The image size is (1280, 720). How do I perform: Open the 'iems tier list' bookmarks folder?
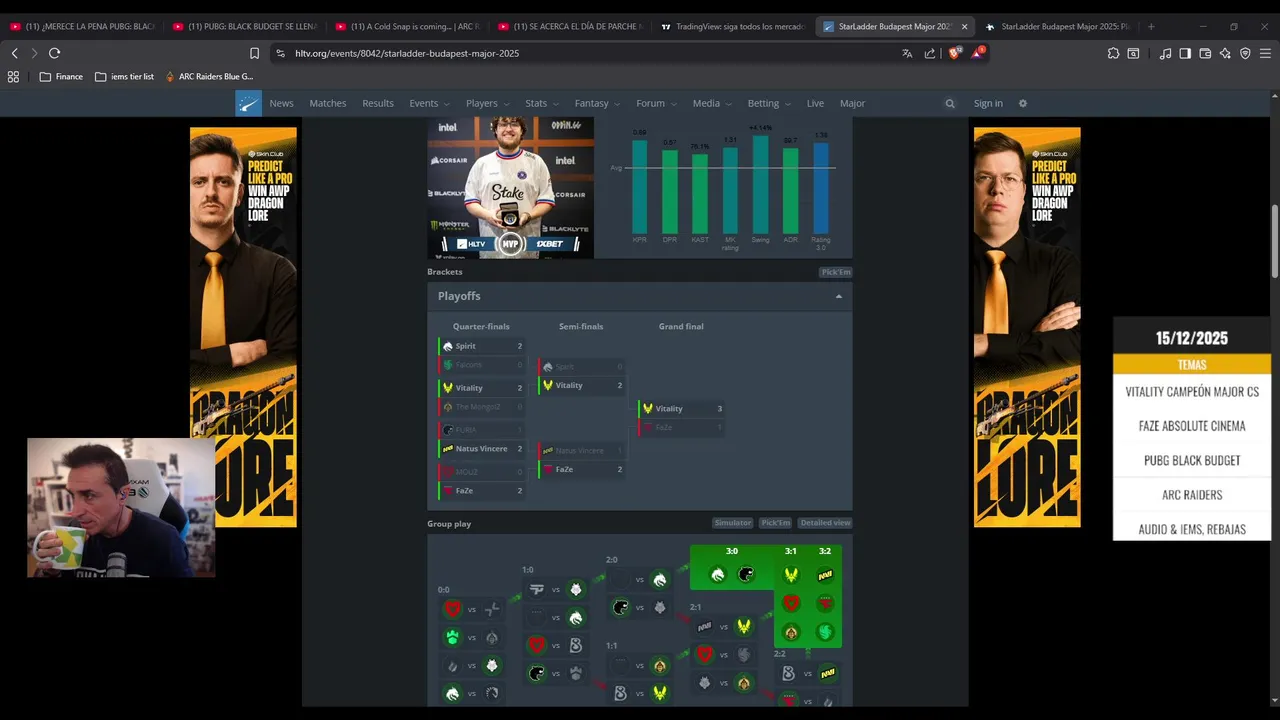[124, 77]
